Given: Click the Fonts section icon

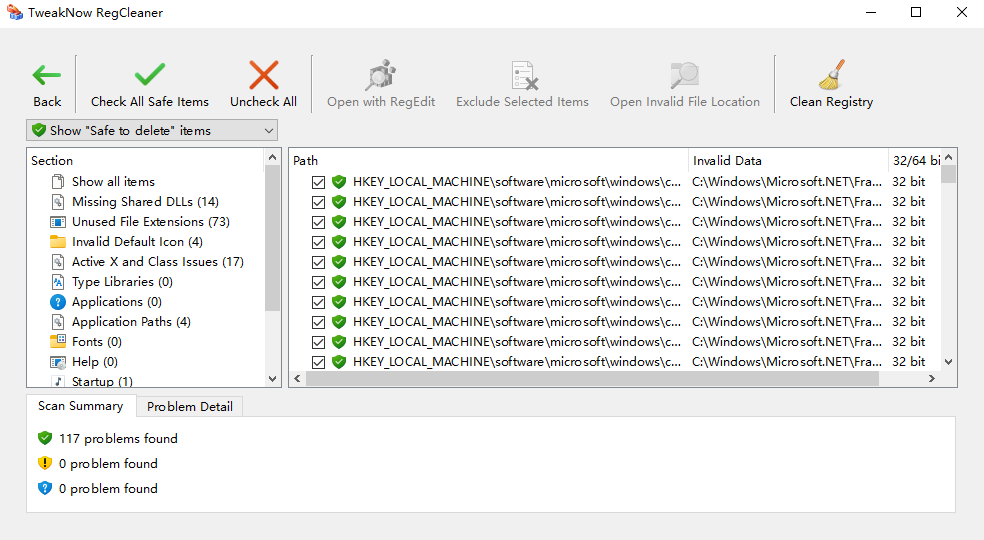Looking at the screenshot, I should tap(58, 342).
